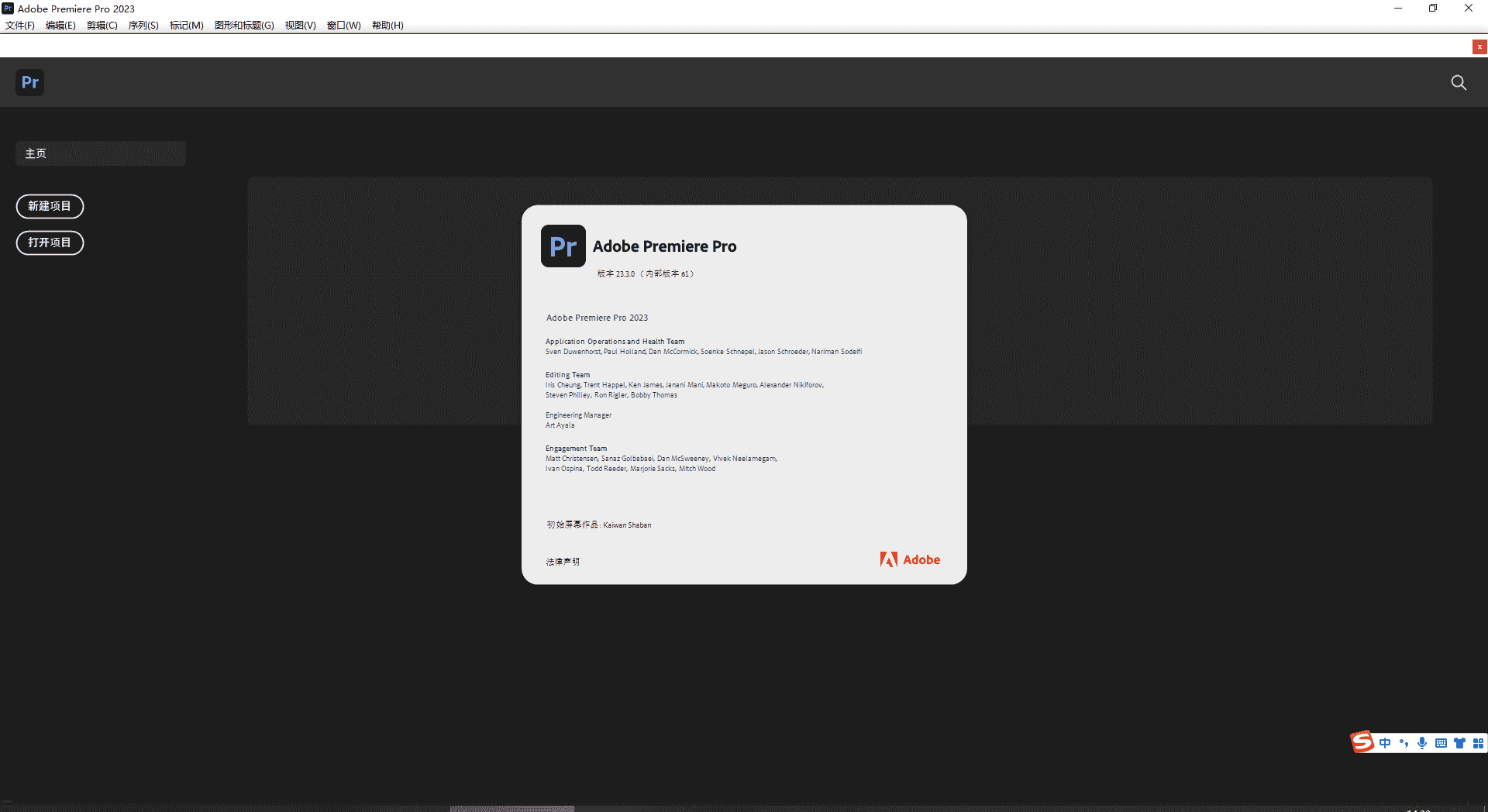Click the Pr logo in home header
The height and width of the screenshot is (812, 1488).
30,83
